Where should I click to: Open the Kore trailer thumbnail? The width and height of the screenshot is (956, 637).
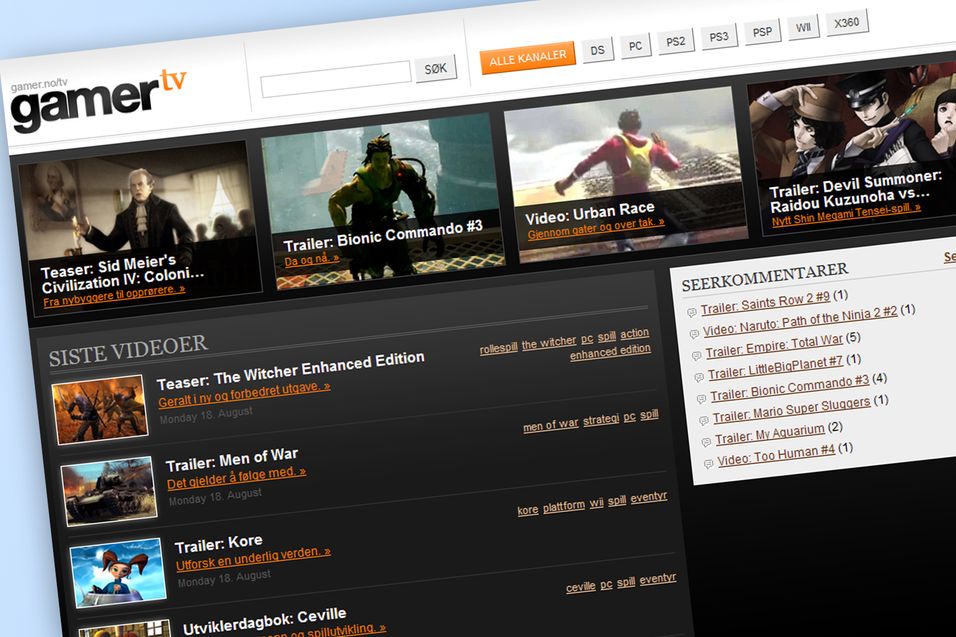pos(118,572)
